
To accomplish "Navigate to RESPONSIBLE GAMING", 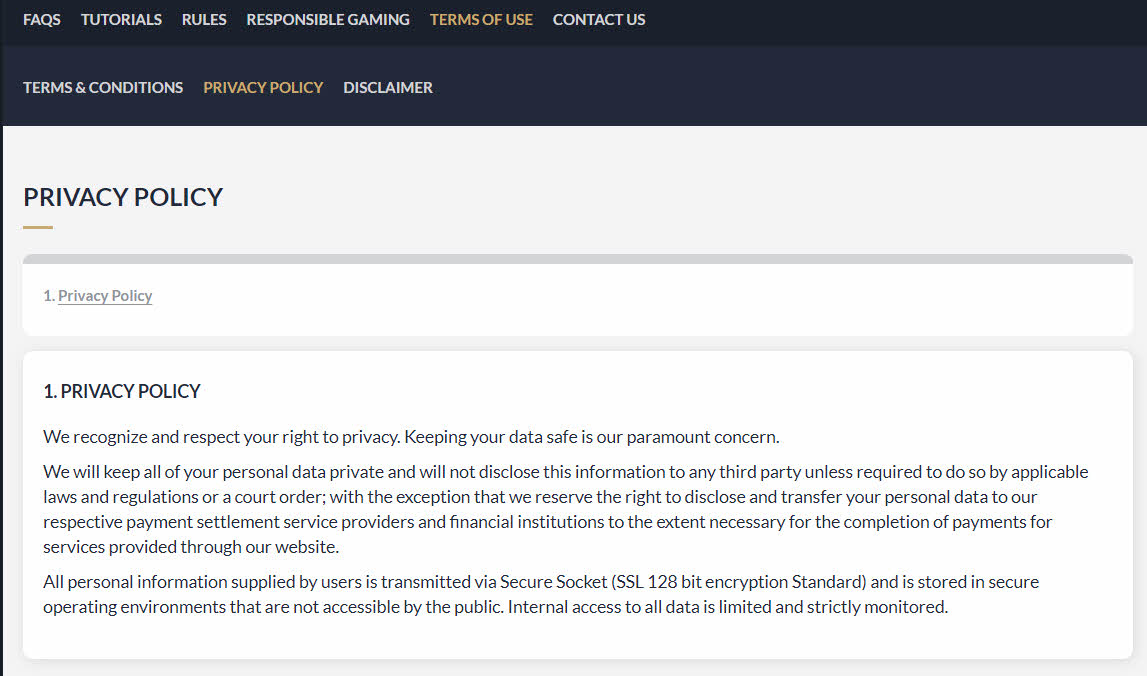I will [x=328, y=19].
